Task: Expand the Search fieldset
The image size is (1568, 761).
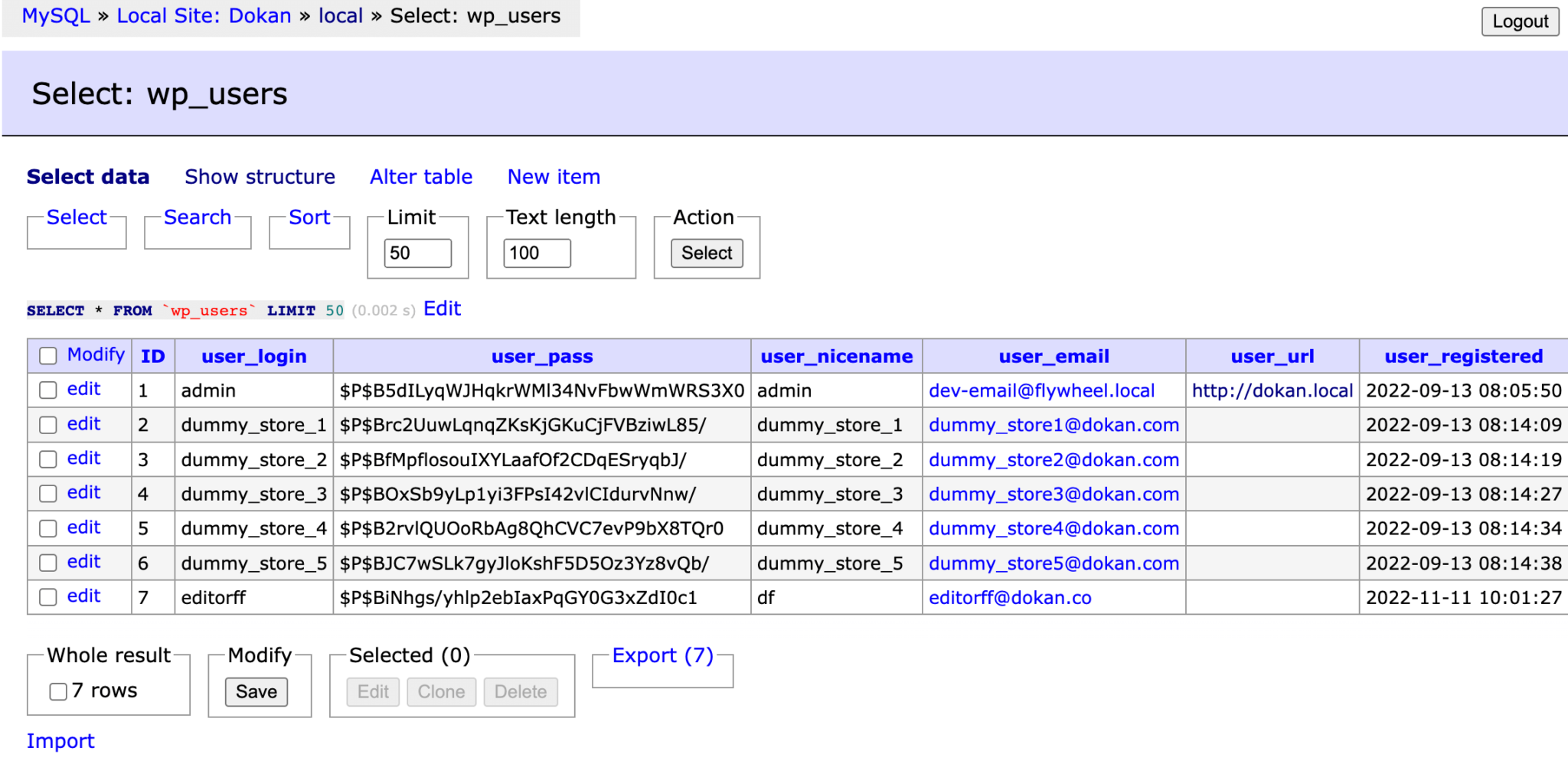Action: [x=197, y=217]
